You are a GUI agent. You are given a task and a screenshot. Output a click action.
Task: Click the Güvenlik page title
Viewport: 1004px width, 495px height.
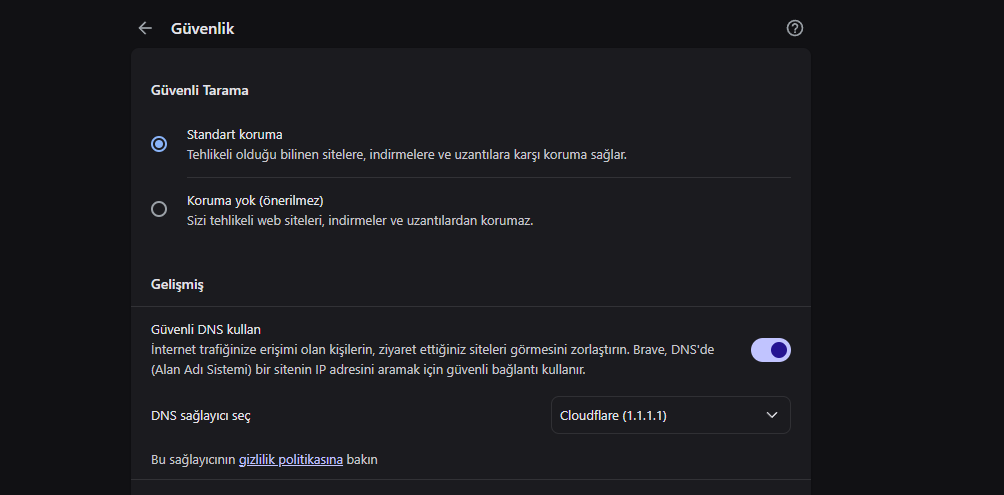202,28
